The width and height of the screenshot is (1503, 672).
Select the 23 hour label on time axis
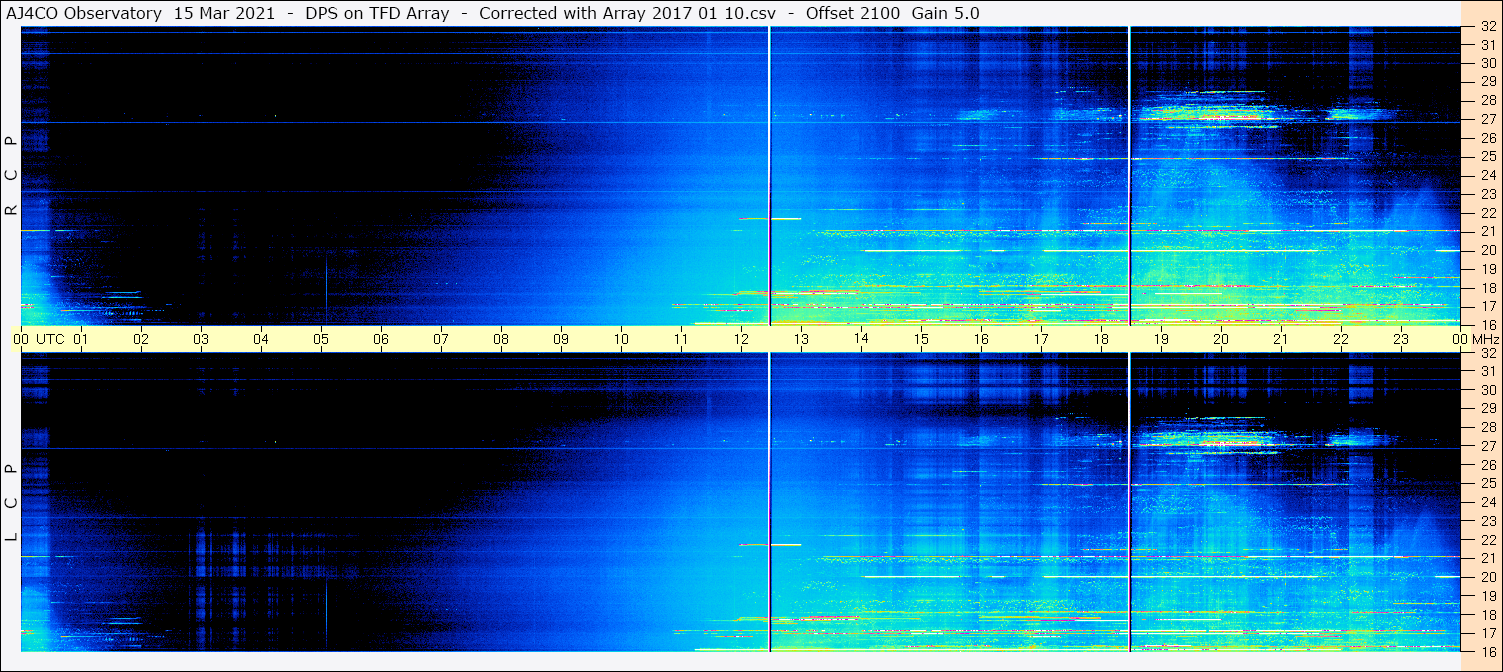pyautogui.click(x=1401, y=339)
